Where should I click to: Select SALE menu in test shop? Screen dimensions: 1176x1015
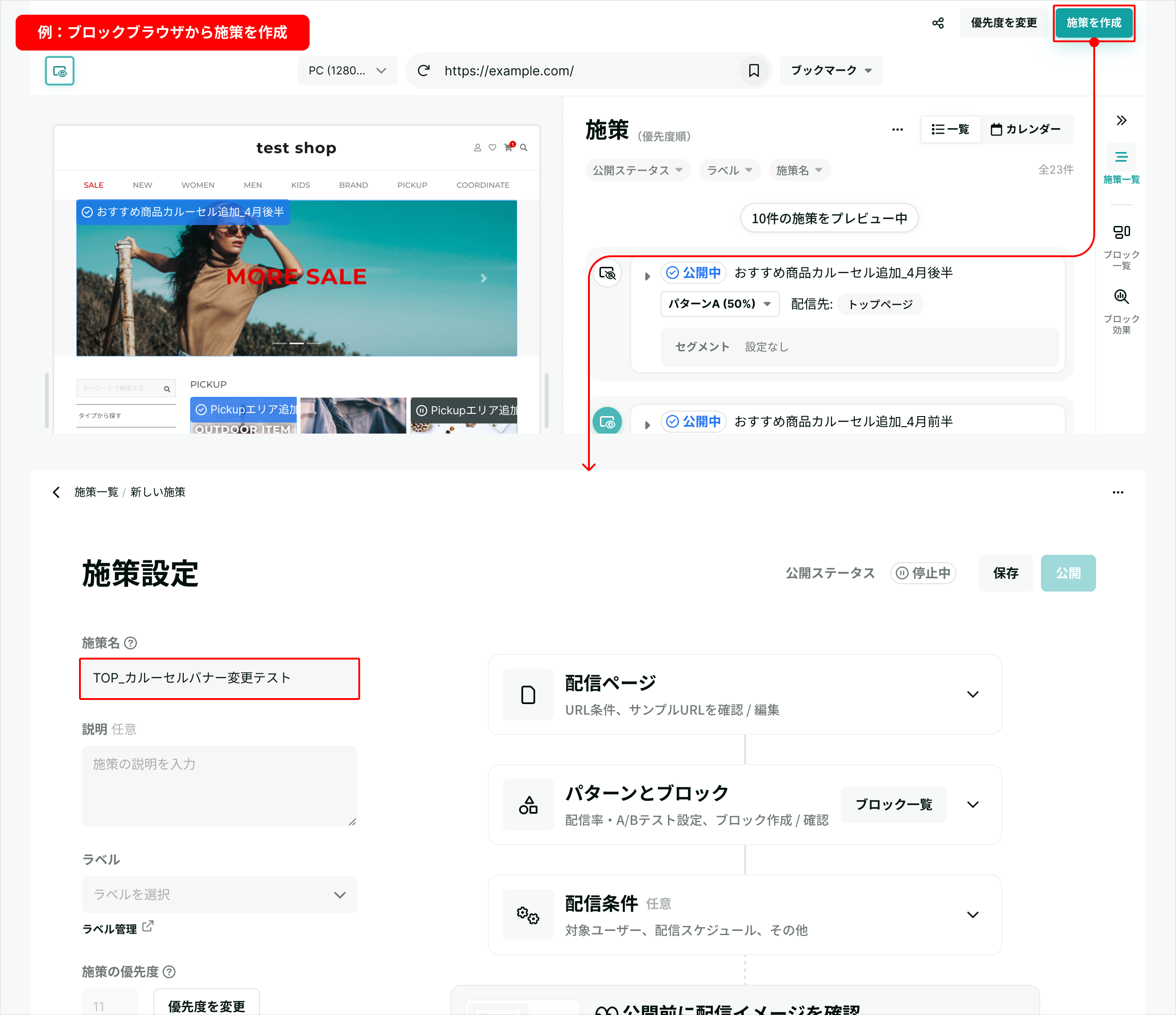point(94,185)
